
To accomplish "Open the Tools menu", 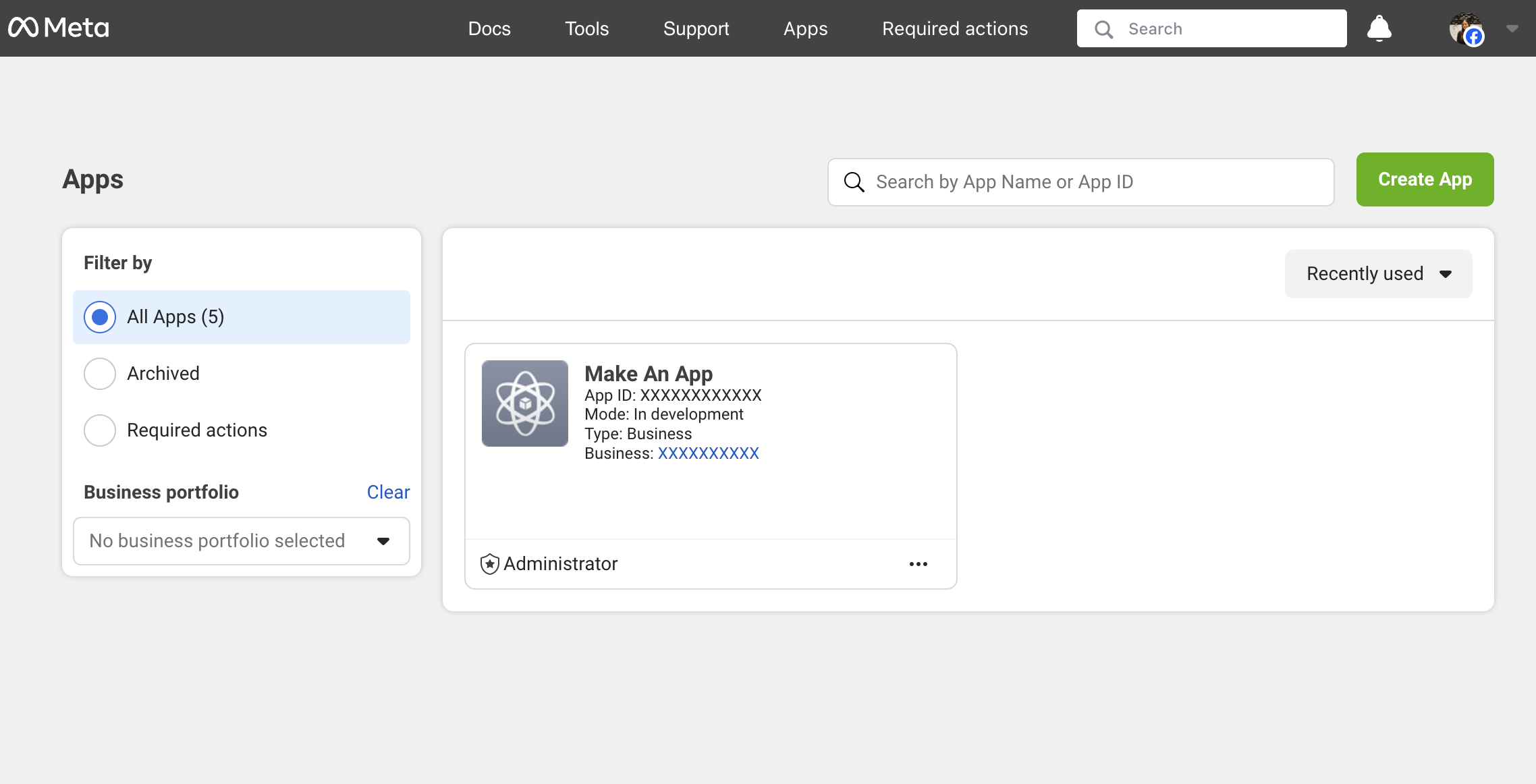I will pos(587,28).
